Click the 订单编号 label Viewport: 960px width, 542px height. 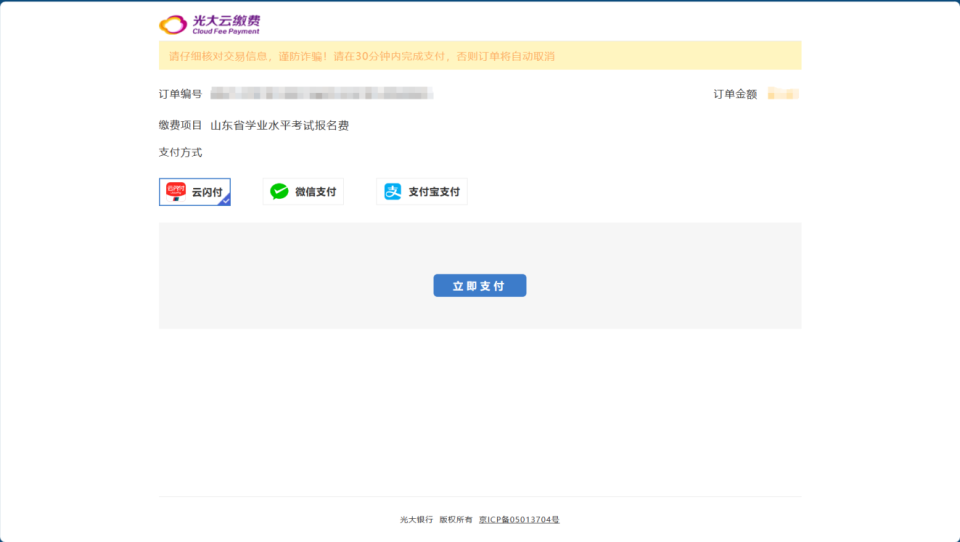coord(180,94)
